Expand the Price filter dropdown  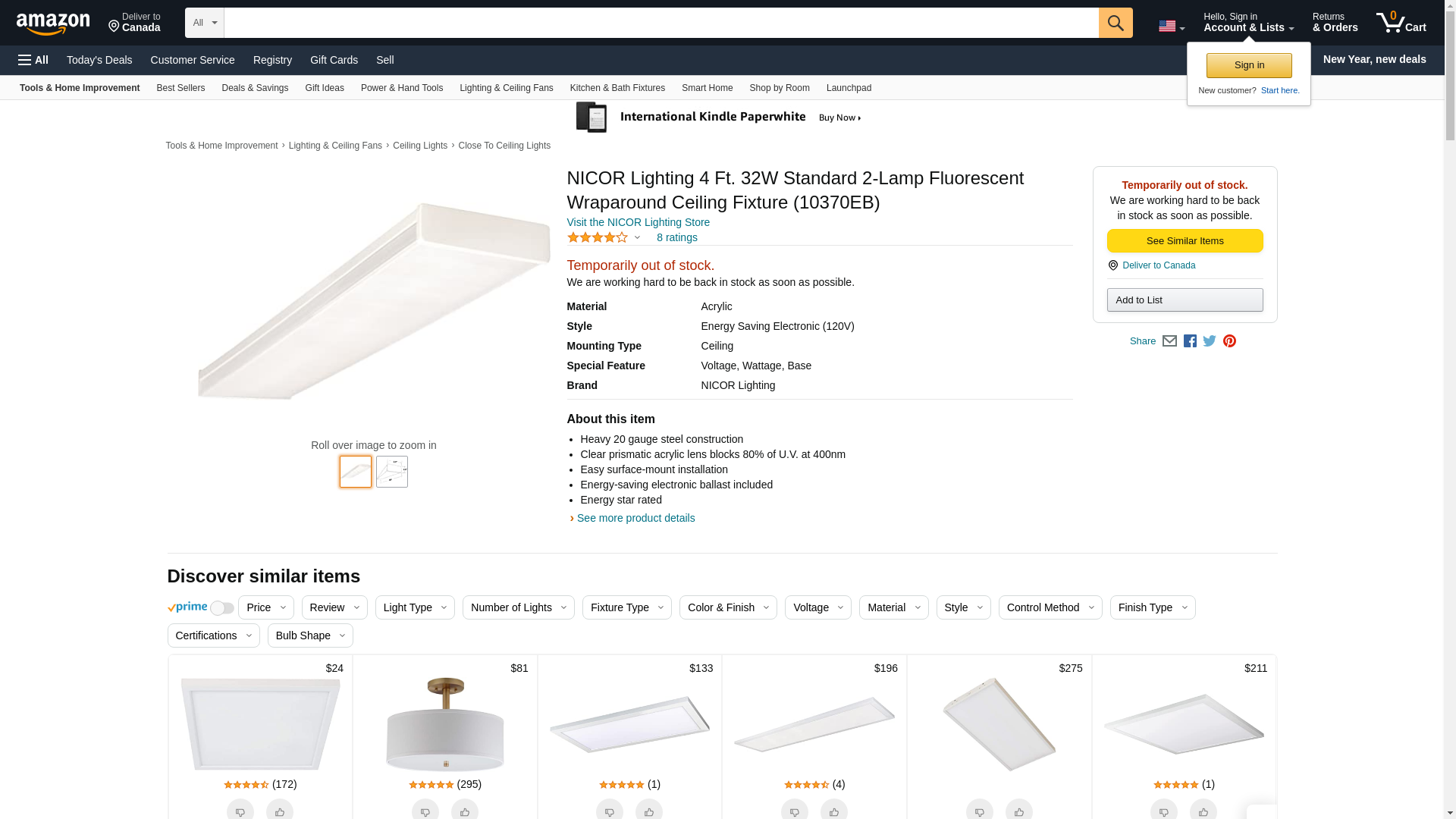[x=265, y=607]
